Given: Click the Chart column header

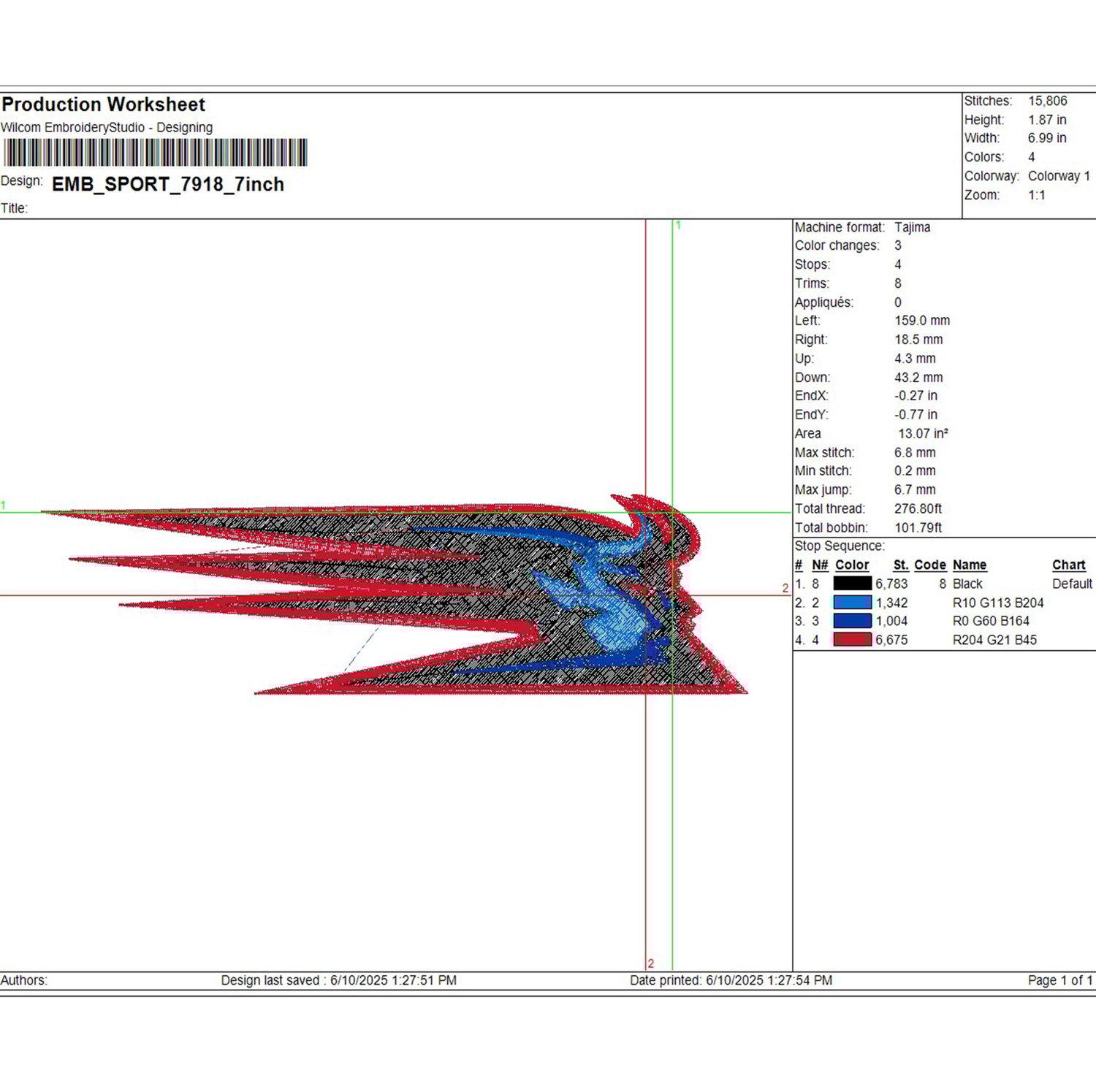Looking at the screenshot, I should (1069, 565).
